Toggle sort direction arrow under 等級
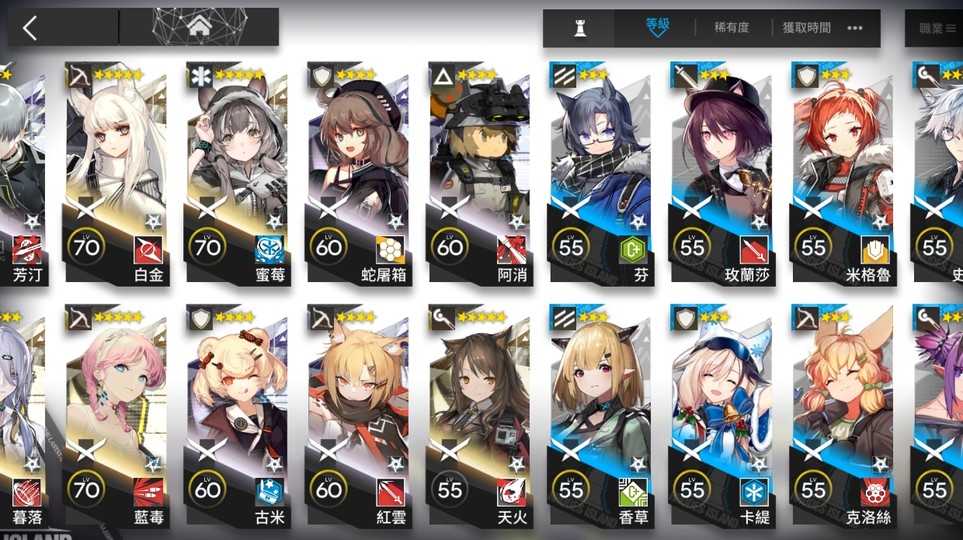 [x=657, y=34]
